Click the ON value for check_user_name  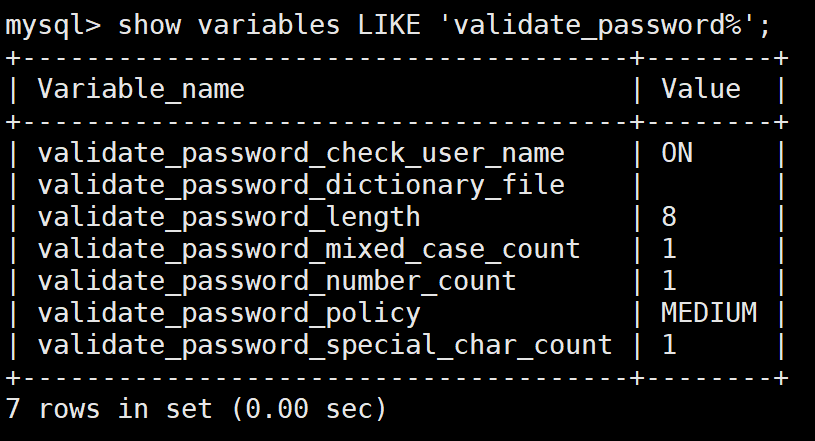(x=677, y=153)
